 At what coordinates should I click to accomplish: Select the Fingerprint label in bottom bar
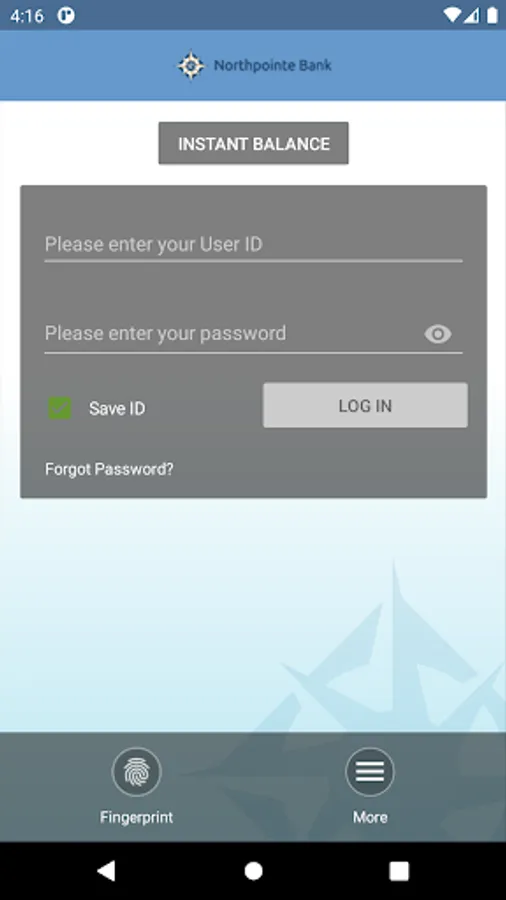tap(137, 817)
